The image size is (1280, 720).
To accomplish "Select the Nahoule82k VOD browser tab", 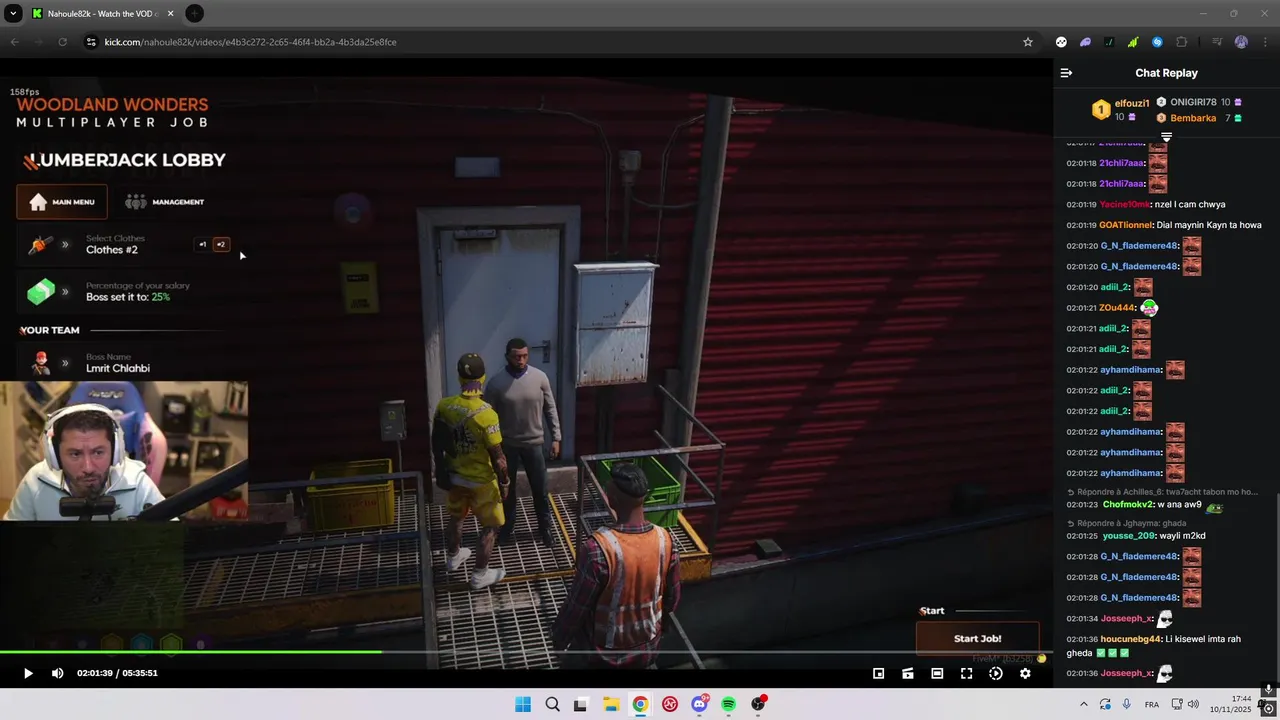I will pos(104,13).
